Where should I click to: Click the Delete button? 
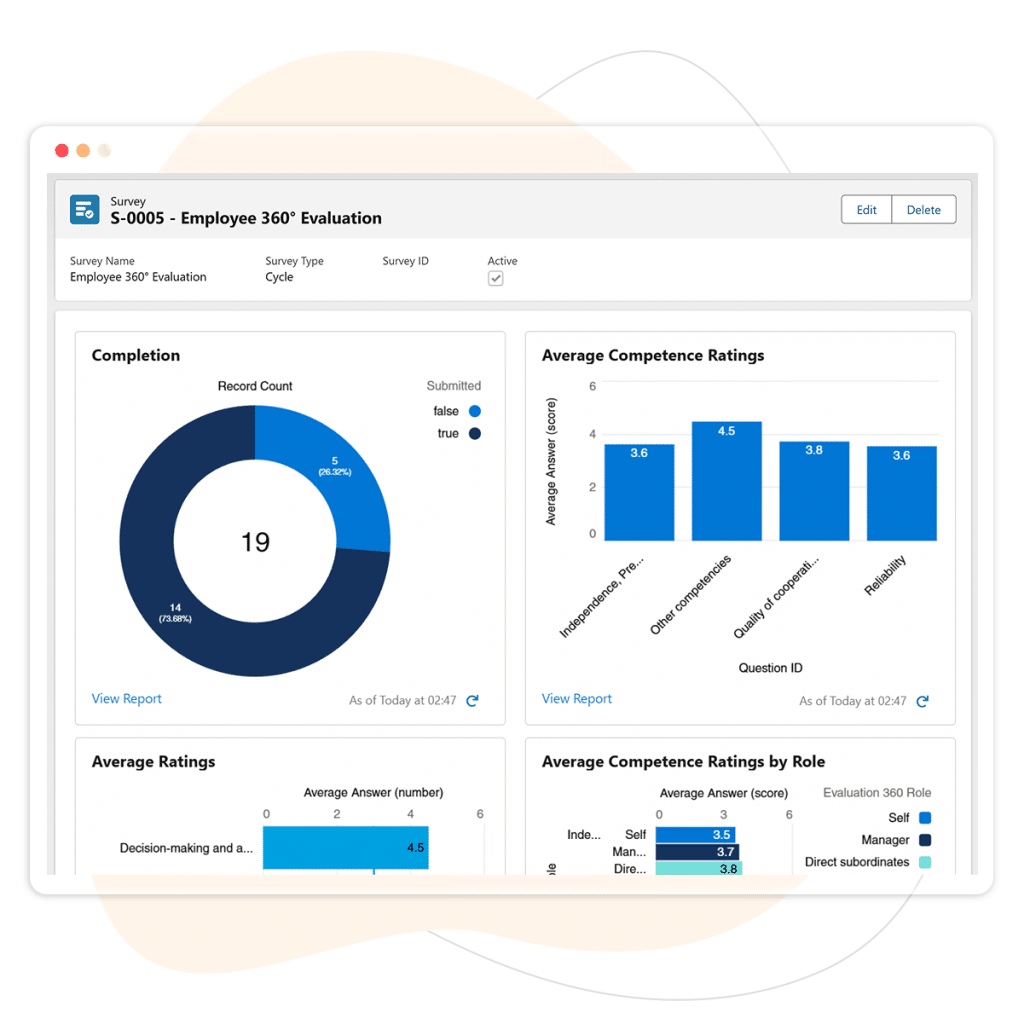pyautogui.click(x=923, y=210)
